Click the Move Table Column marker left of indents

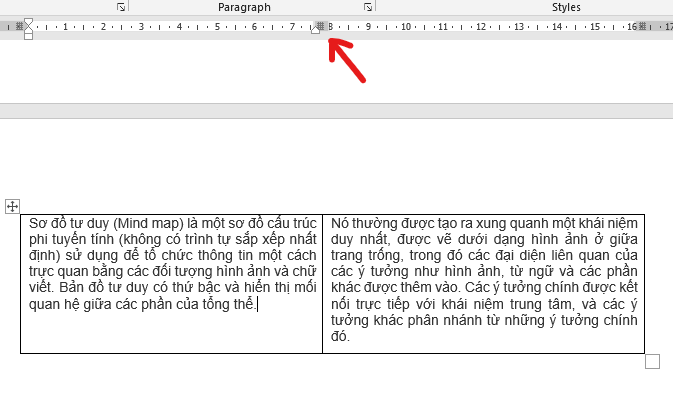click(19, 26)
